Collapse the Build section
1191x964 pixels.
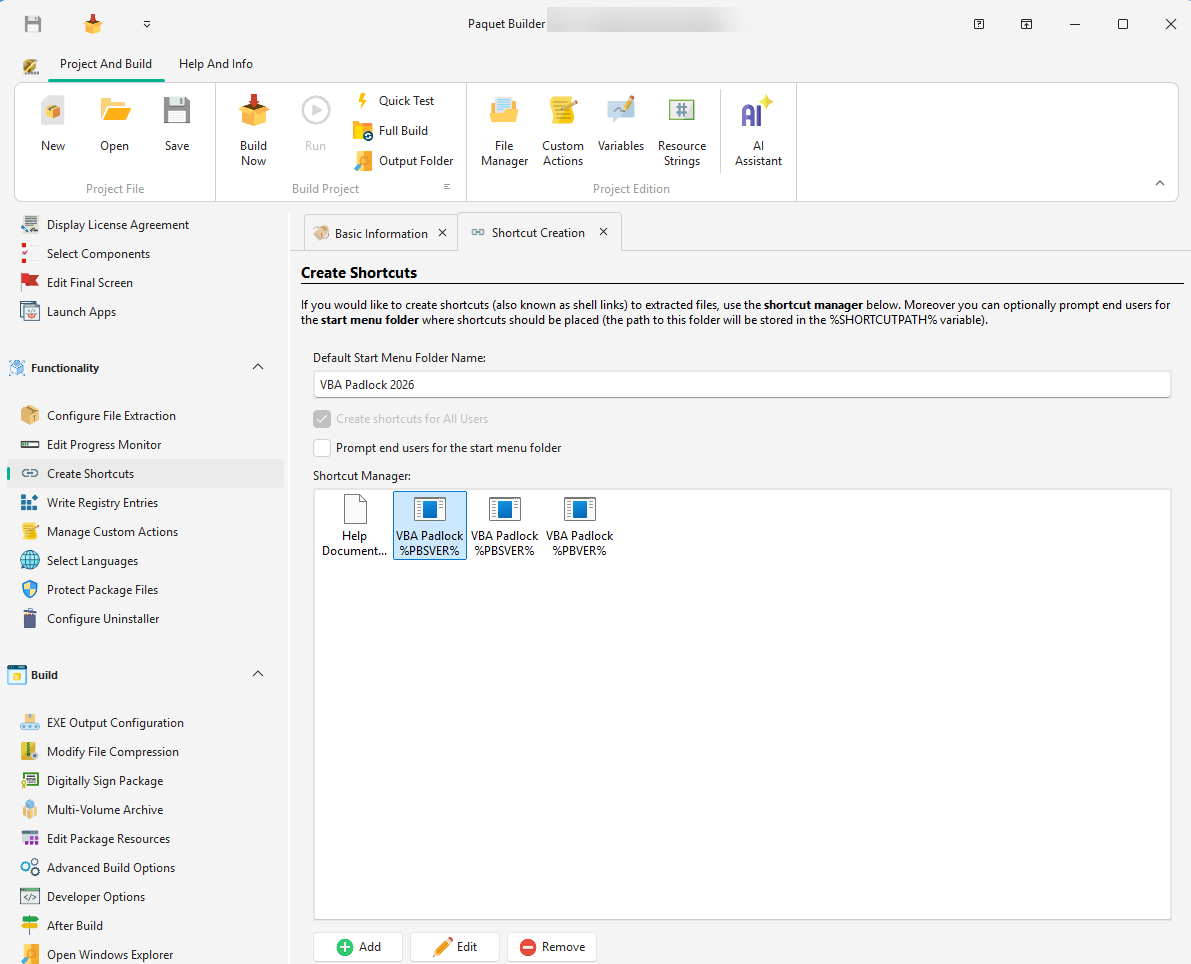pyautogui.click(x=258, y=674)
